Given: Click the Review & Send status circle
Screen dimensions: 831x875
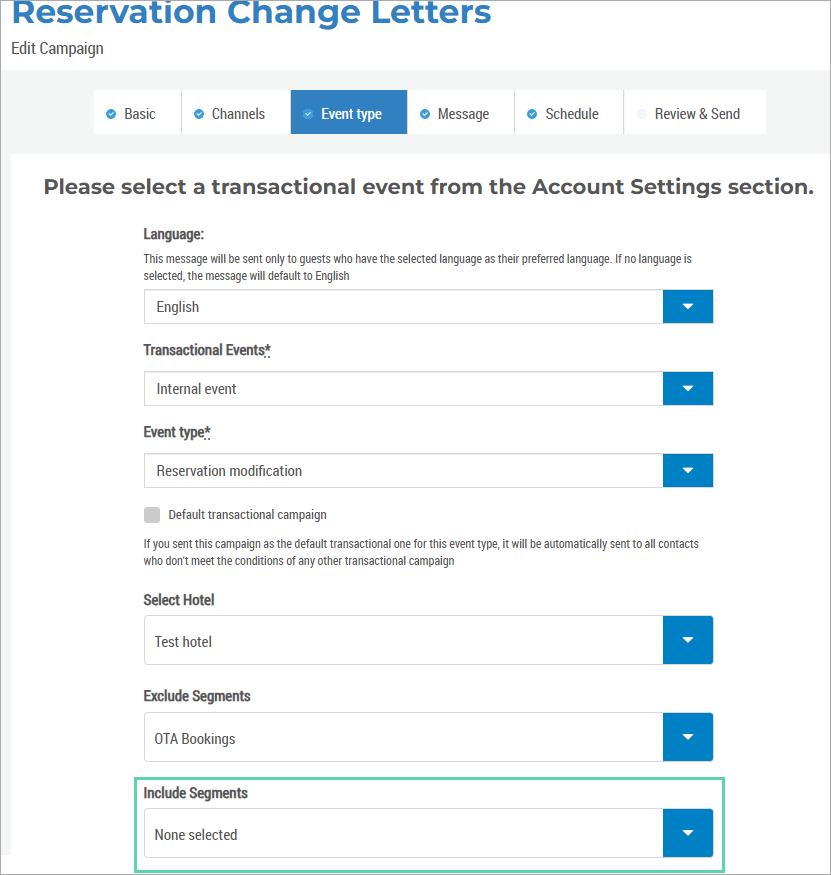Looking at the screenshot, I should (642, 114).
